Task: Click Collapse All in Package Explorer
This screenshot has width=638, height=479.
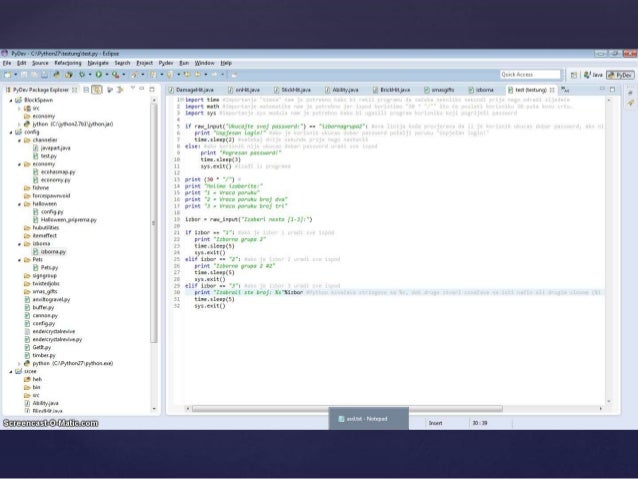Action: (x=86, y=90)
